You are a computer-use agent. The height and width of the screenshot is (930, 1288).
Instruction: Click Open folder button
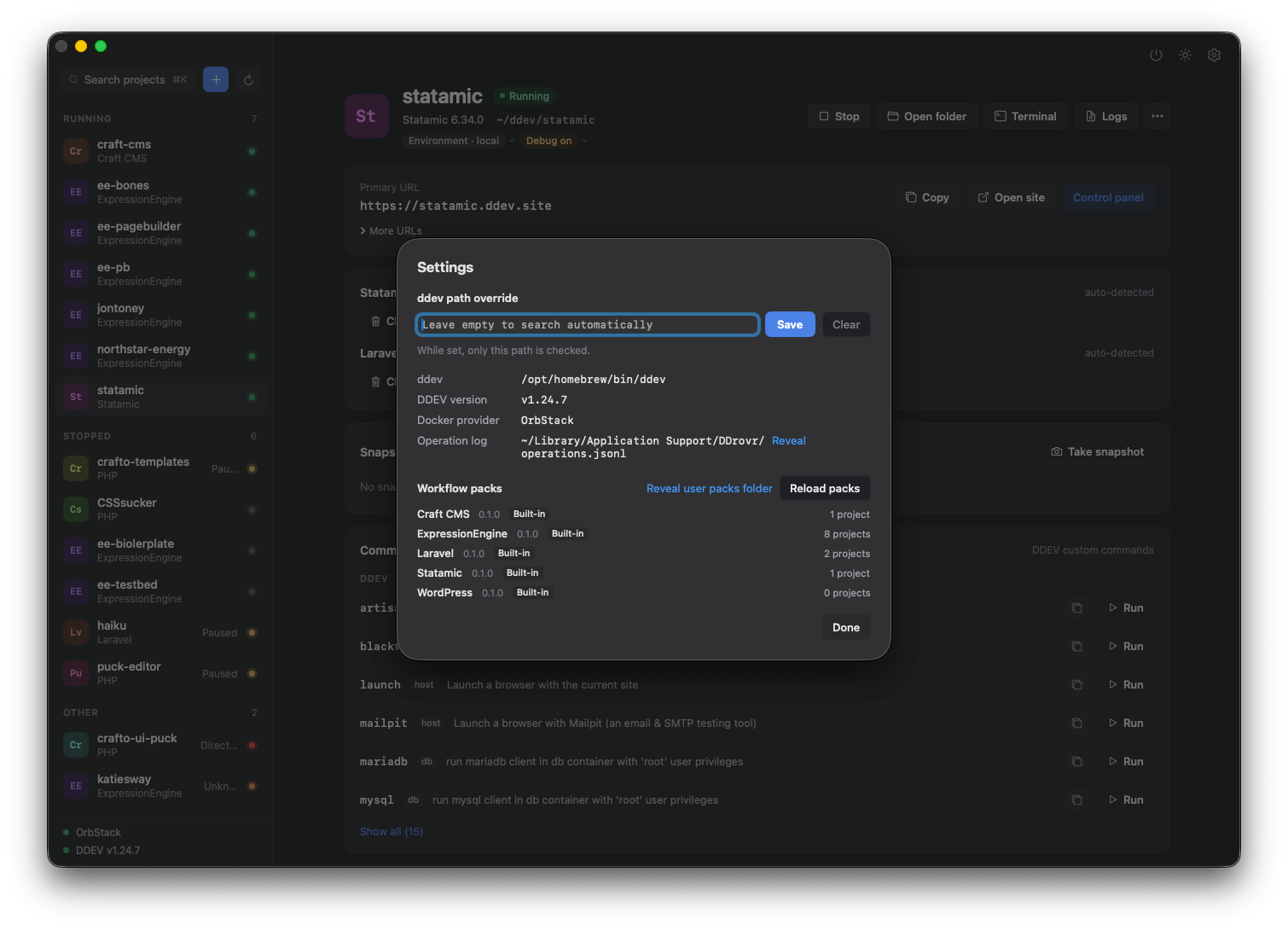tap(926, 116)
